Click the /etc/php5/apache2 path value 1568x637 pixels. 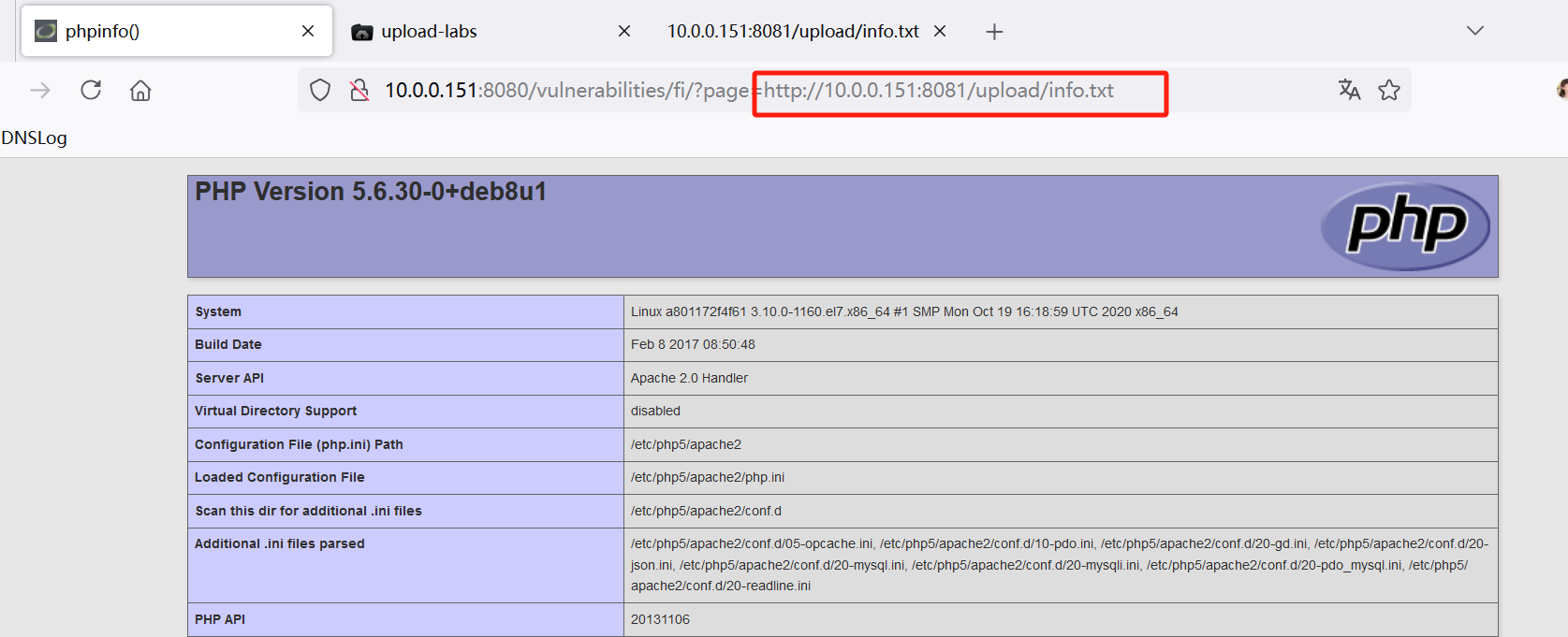point(686,444)
